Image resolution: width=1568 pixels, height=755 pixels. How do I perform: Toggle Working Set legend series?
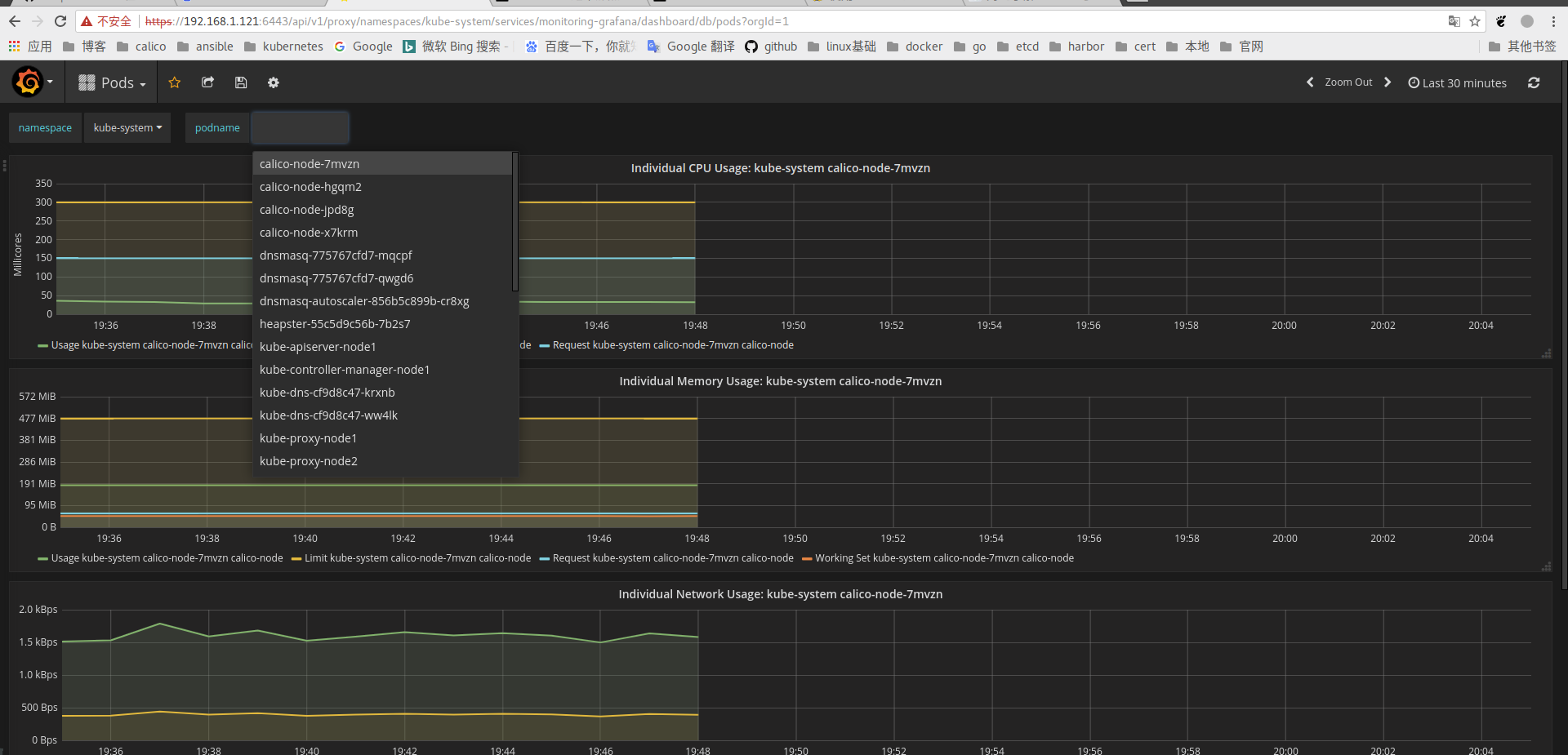coord(938,557)
